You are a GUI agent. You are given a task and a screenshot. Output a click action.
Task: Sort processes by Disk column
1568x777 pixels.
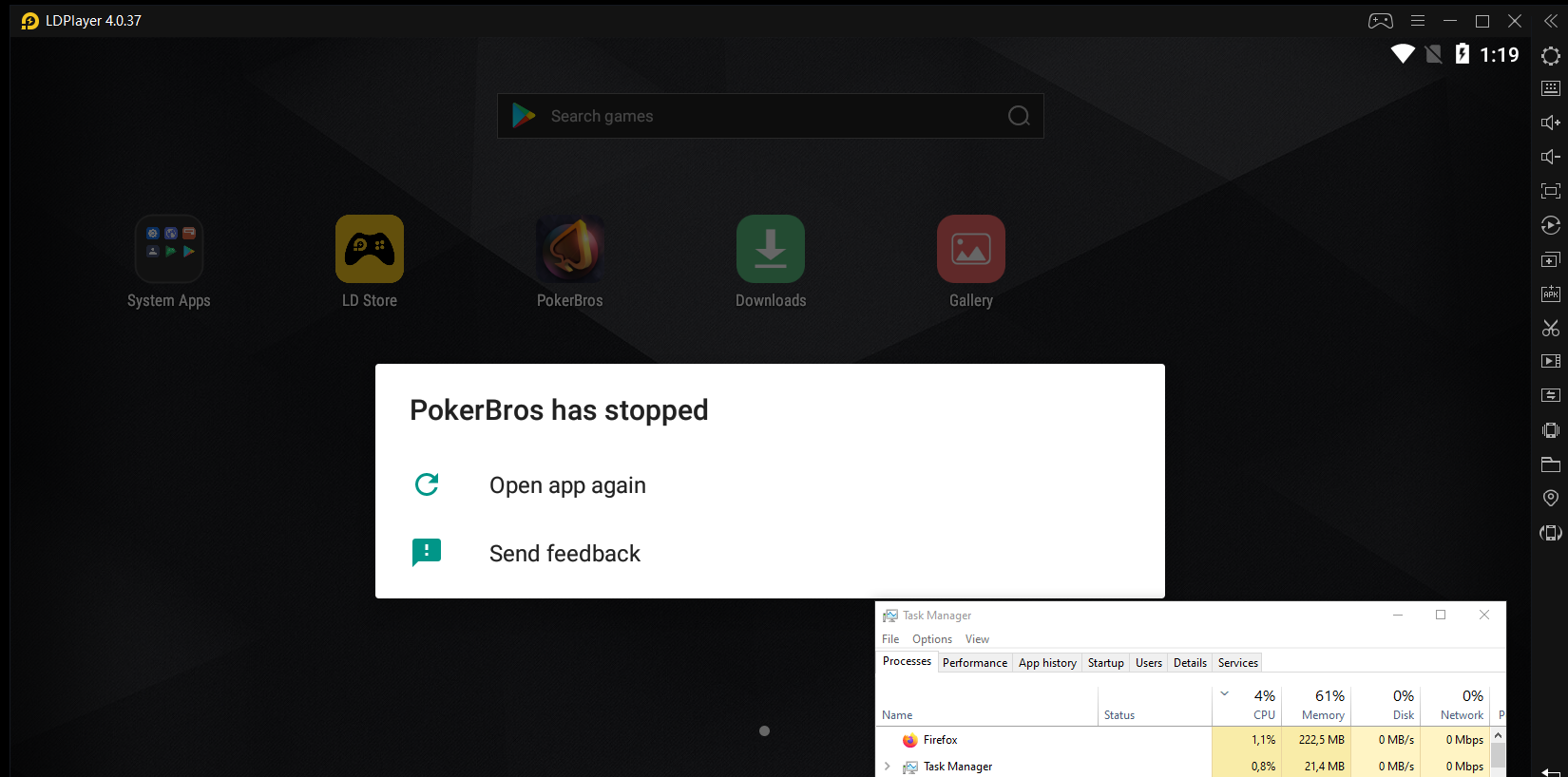[x=1386, y=706]
